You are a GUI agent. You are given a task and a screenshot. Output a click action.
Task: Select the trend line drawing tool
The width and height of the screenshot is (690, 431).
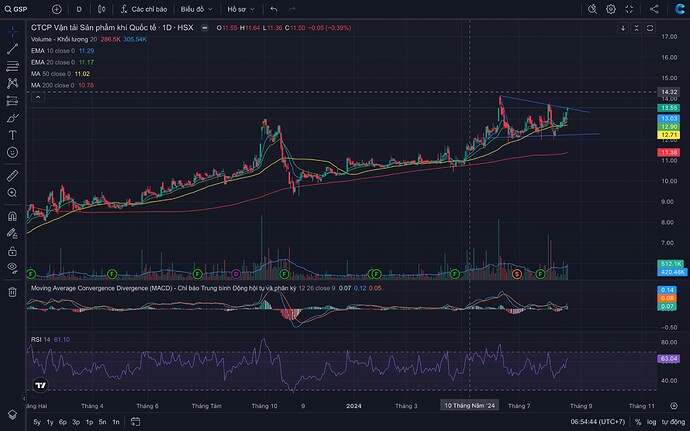point(11,47)
